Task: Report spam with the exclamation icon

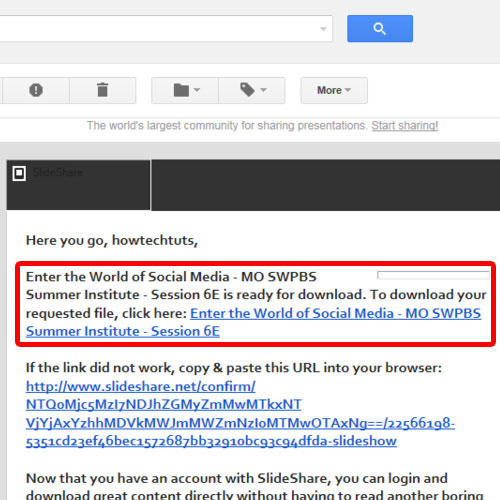Action: click(36, 90)
